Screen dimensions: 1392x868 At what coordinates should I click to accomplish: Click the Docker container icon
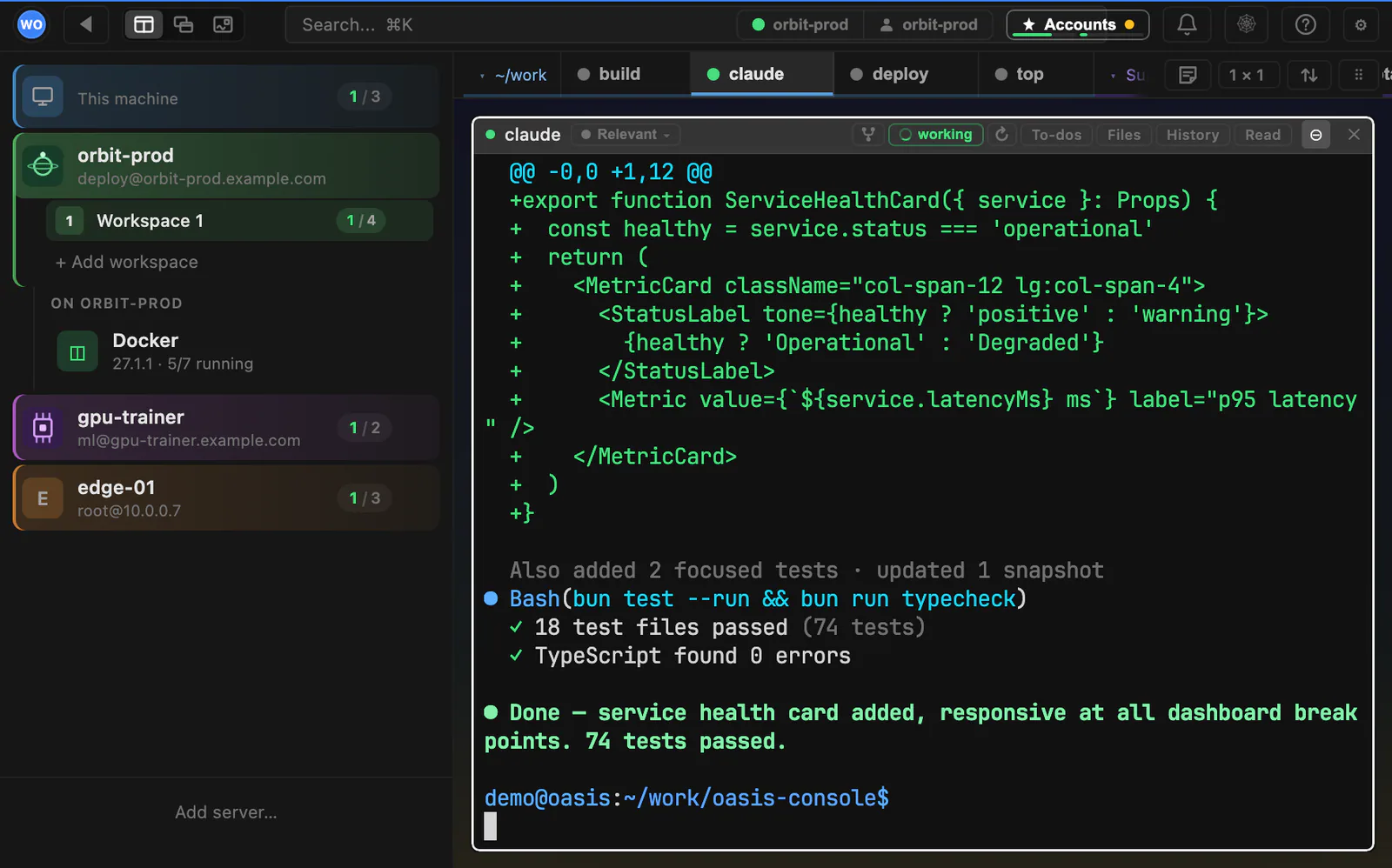click(x=77, y=352)
